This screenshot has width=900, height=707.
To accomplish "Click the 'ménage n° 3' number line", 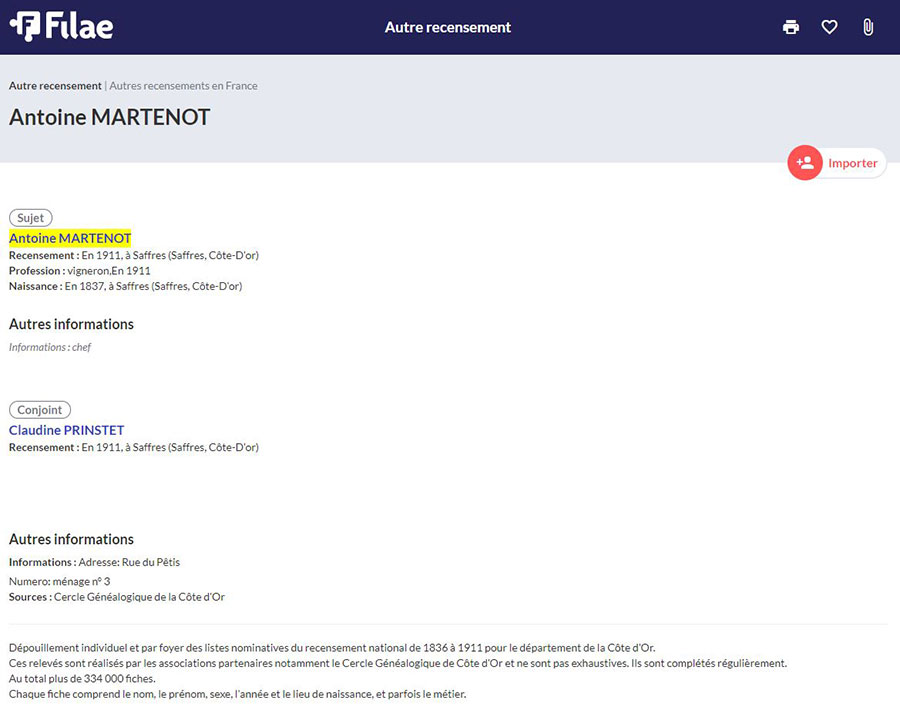I will coord(60,581).
